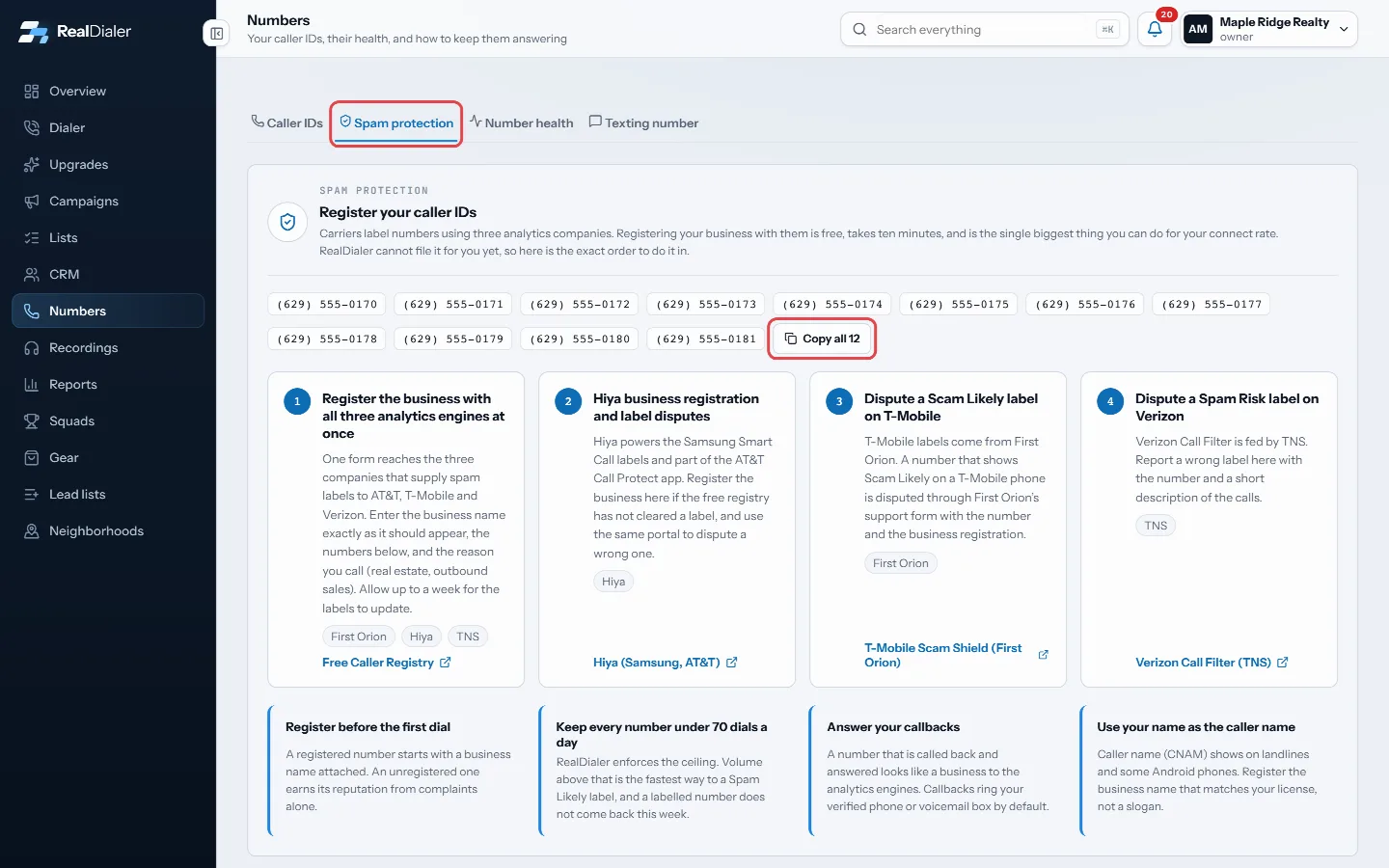Click the Answer your callbacks tip title
This screenshot has height=868, width=1389.
point(893,727)
